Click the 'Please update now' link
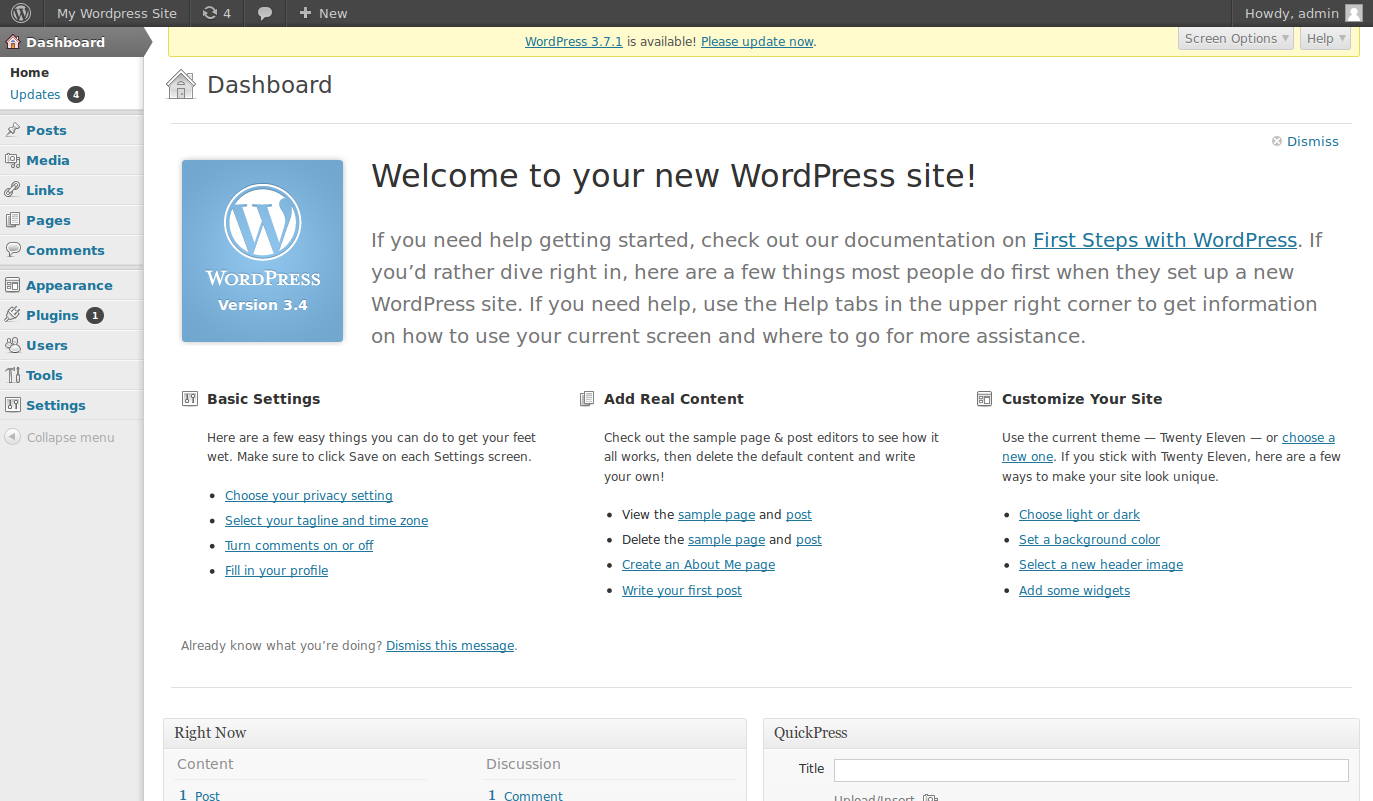1373x801 pixels. coord(757,42)
